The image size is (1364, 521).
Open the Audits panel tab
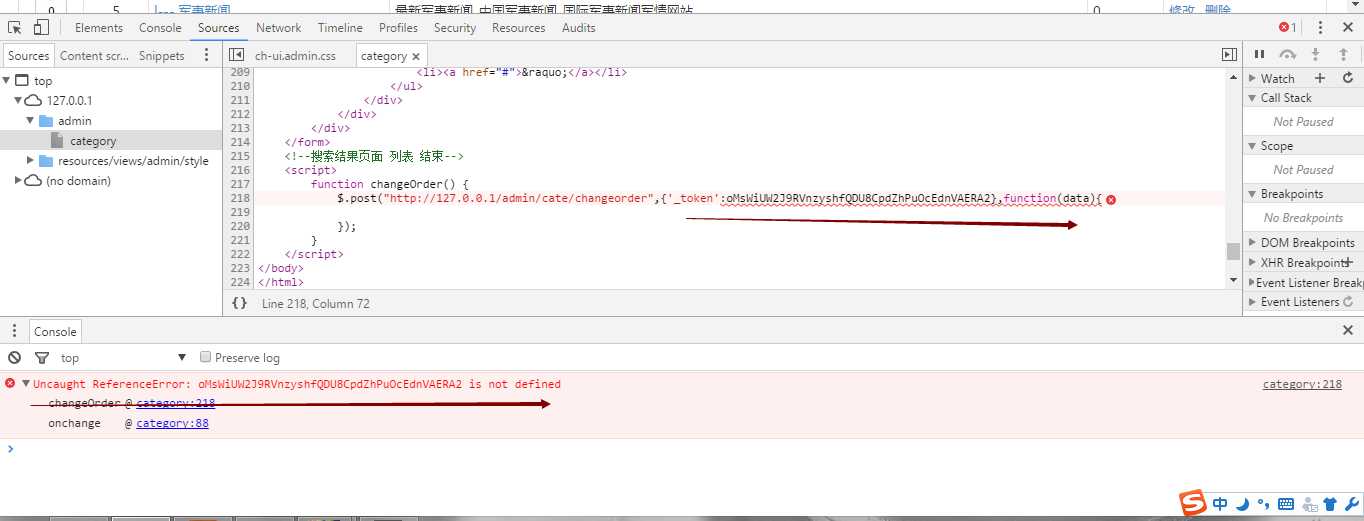click(x=578, y=28)
